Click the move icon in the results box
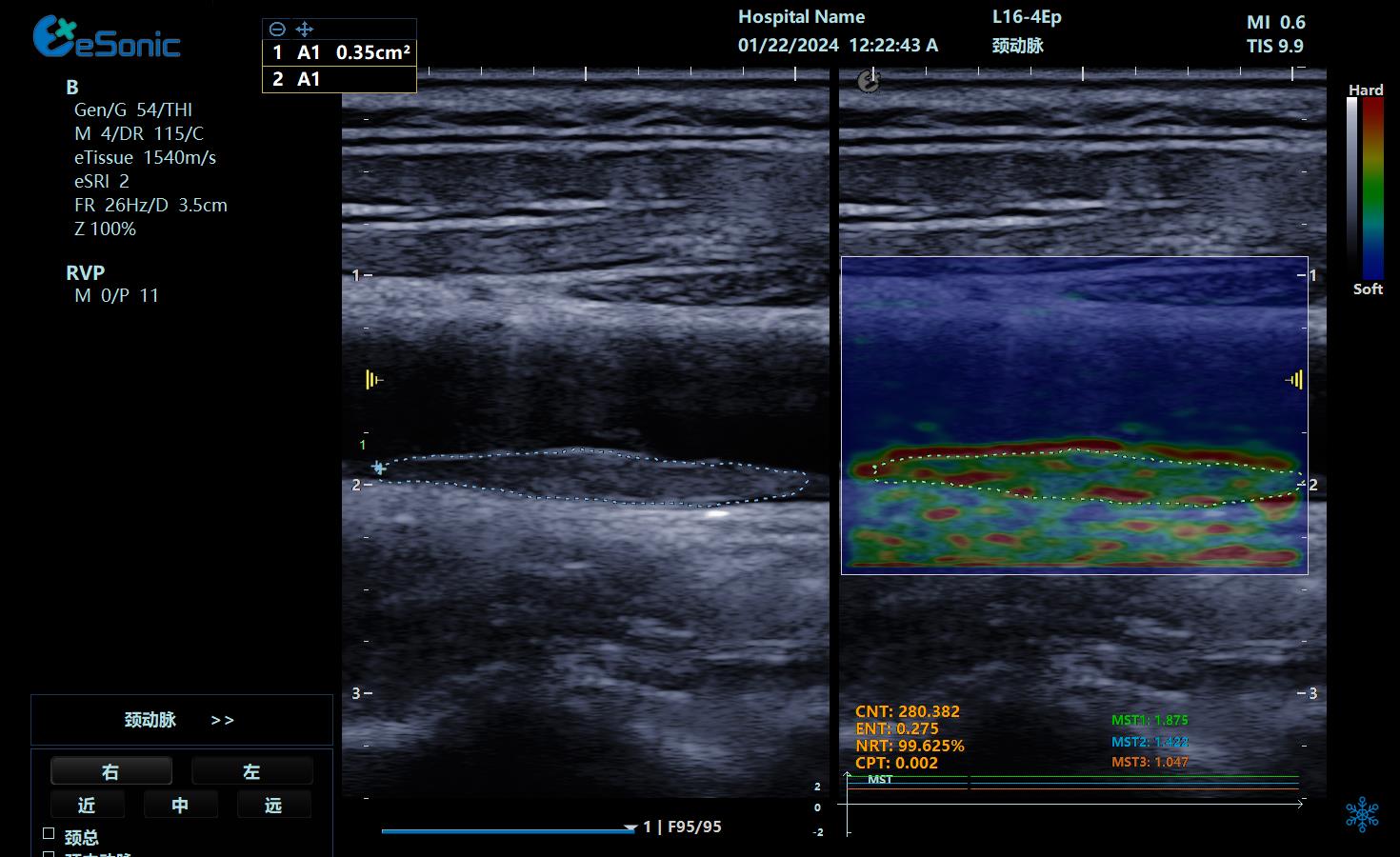The width and height of the screenshot is (1400, 857). 304,30
